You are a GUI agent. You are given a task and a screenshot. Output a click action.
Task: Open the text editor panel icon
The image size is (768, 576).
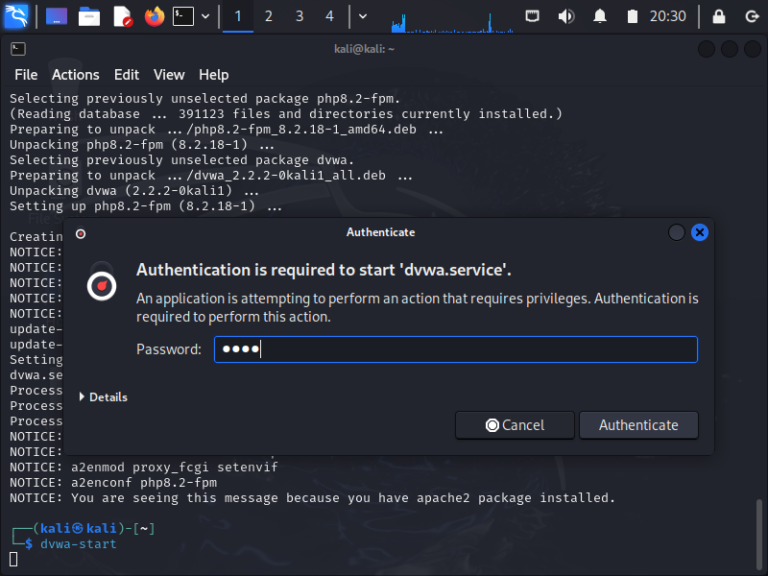[x=121, y=16]
